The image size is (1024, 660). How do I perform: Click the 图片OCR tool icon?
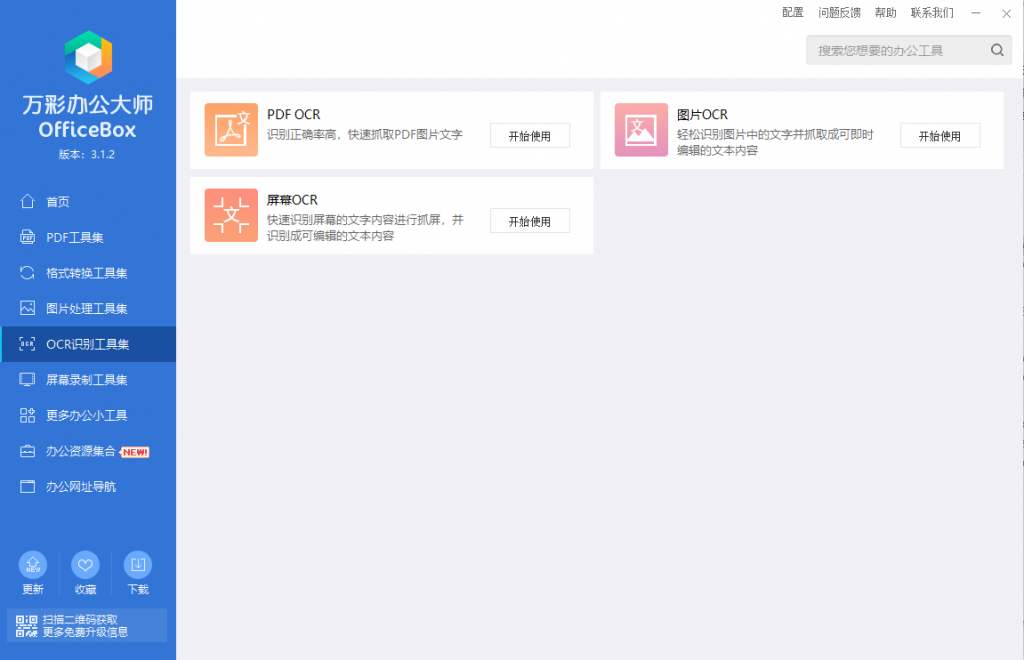[641, 130]
